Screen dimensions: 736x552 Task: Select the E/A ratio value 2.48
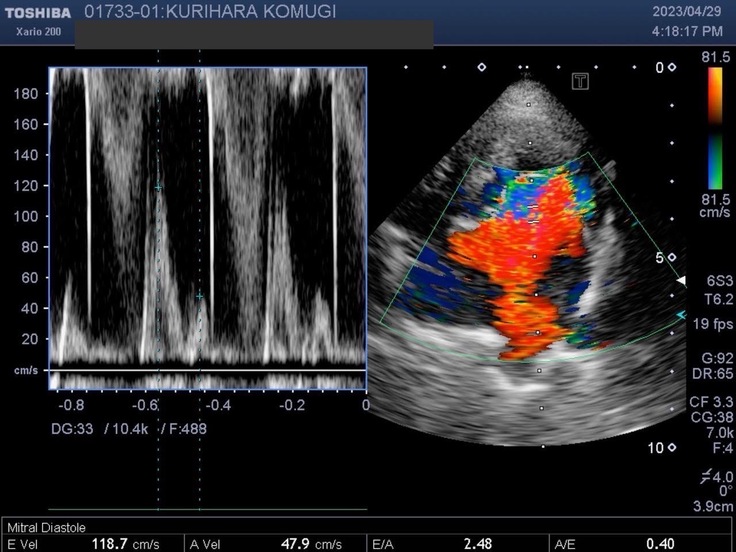tap(478, 543)
